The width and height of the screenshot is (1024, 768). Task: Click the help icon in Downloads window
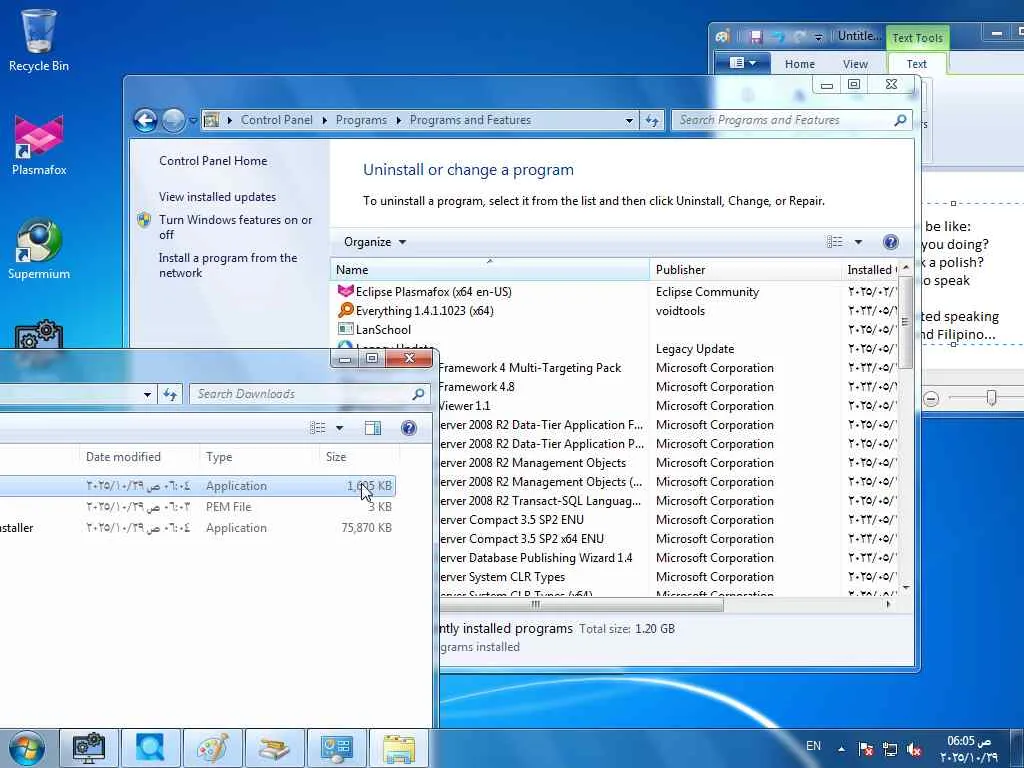pos(409,428)
